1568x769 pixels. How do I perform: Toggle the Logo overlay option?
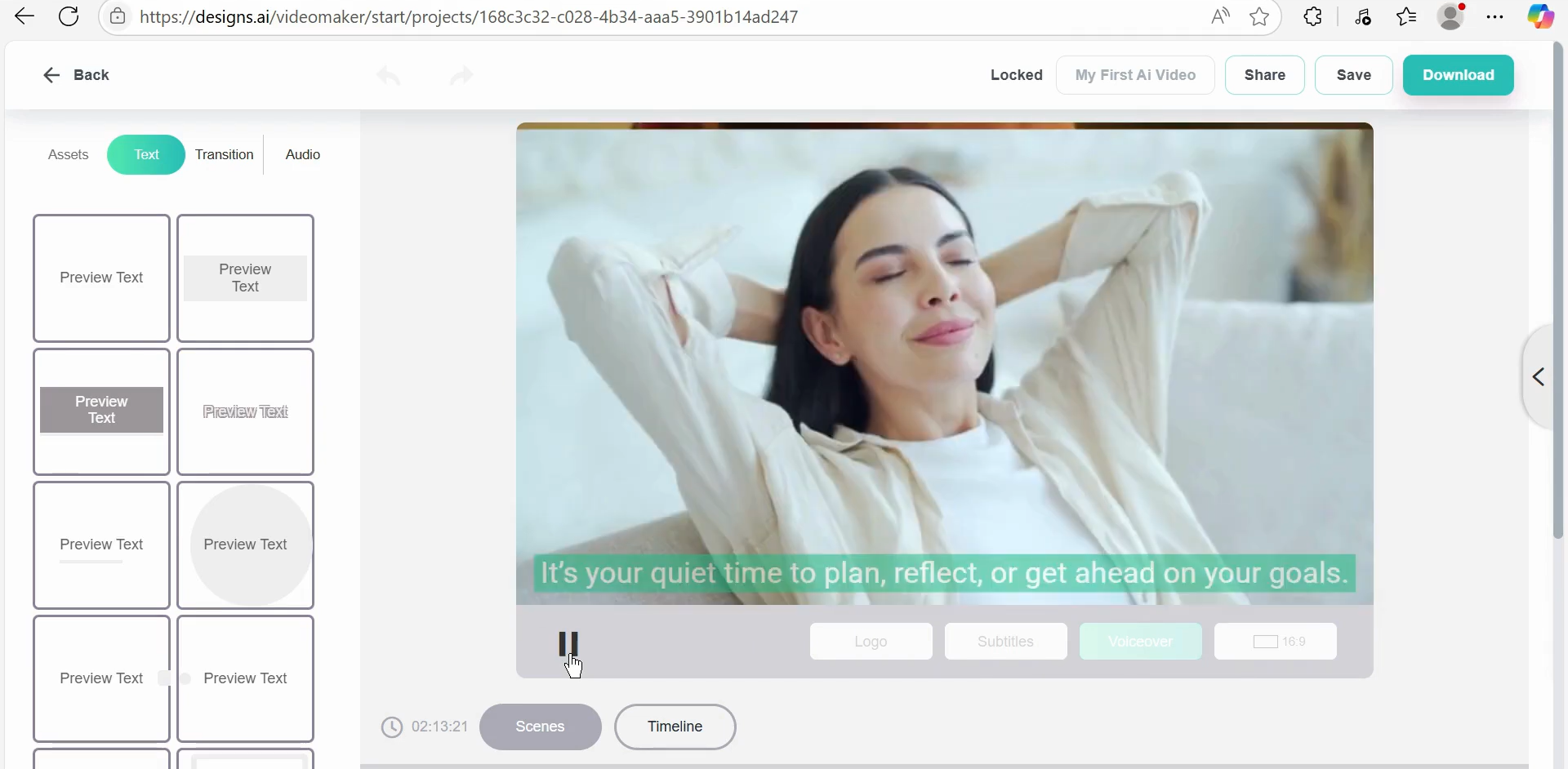coord(871,641)
